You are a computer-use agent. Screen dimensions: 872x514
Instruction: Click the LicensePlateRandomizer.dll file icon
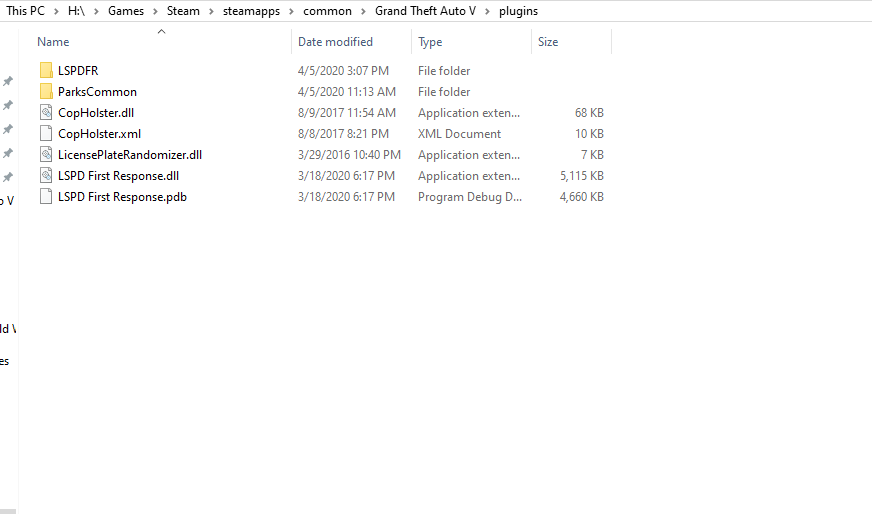(x=46, y=155)
